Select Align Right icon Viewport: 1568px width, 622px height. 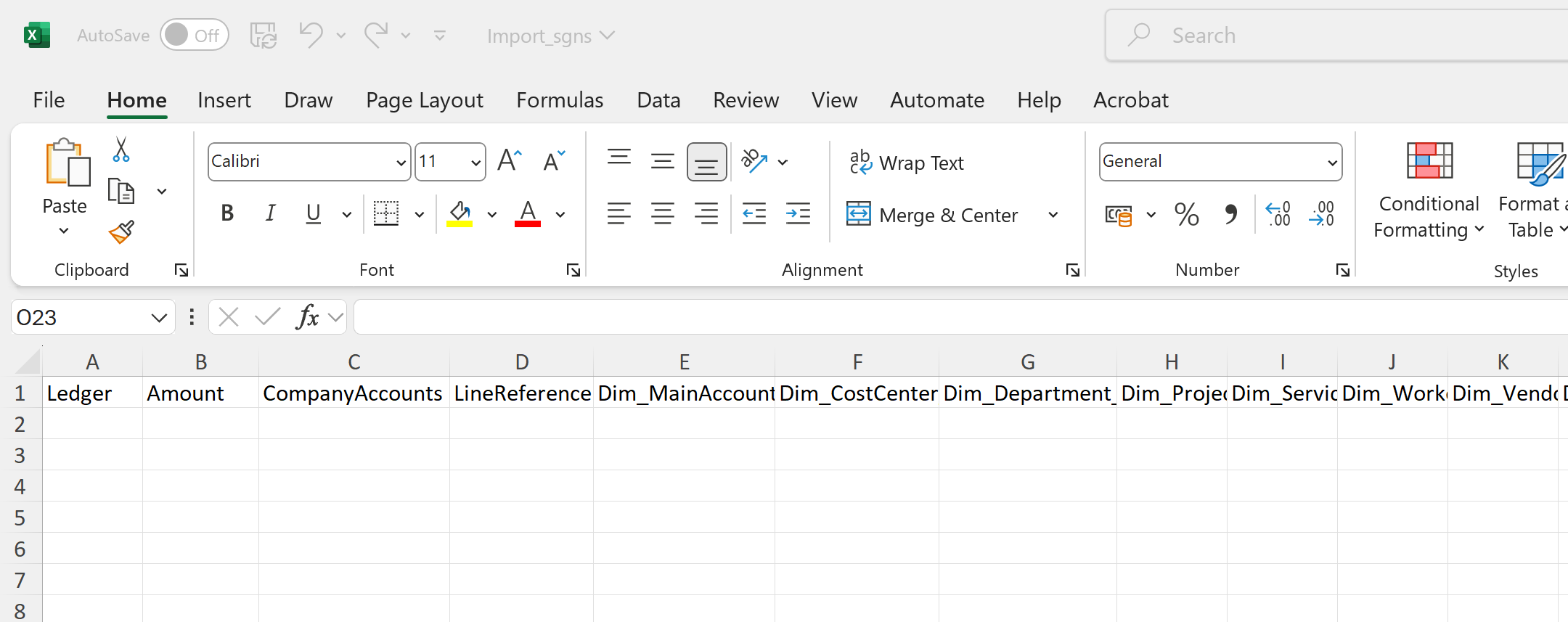point(706,213)
